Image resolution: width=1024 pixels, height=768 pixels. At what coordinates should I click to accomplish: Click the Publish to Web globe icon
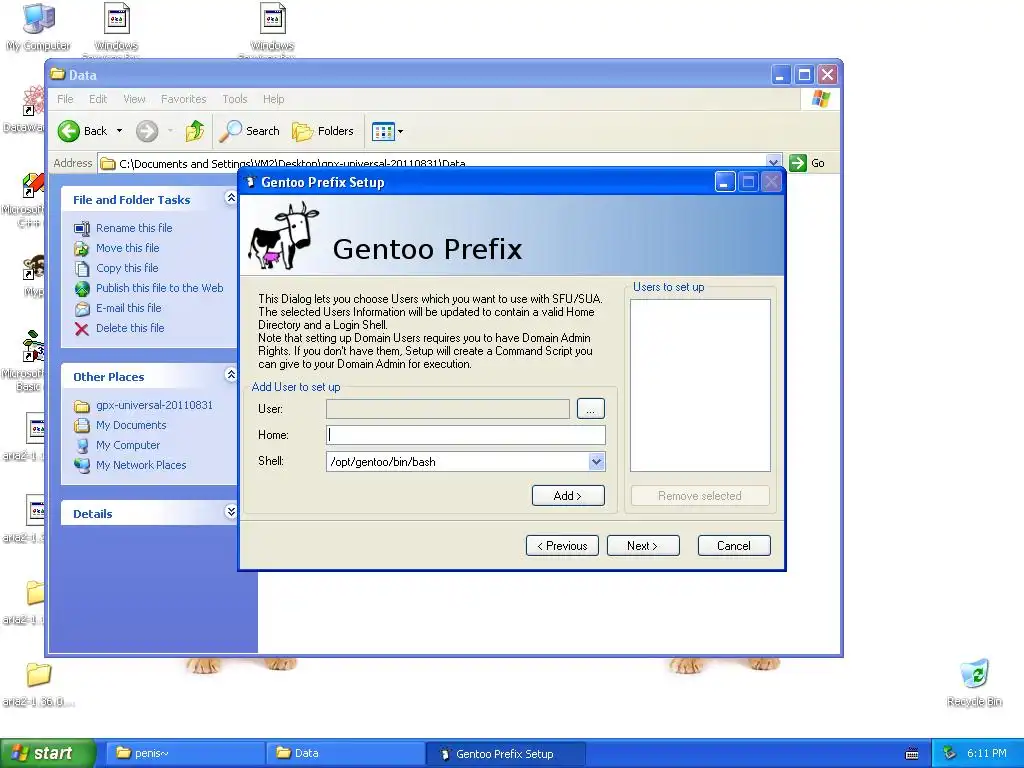click(82, 289)
